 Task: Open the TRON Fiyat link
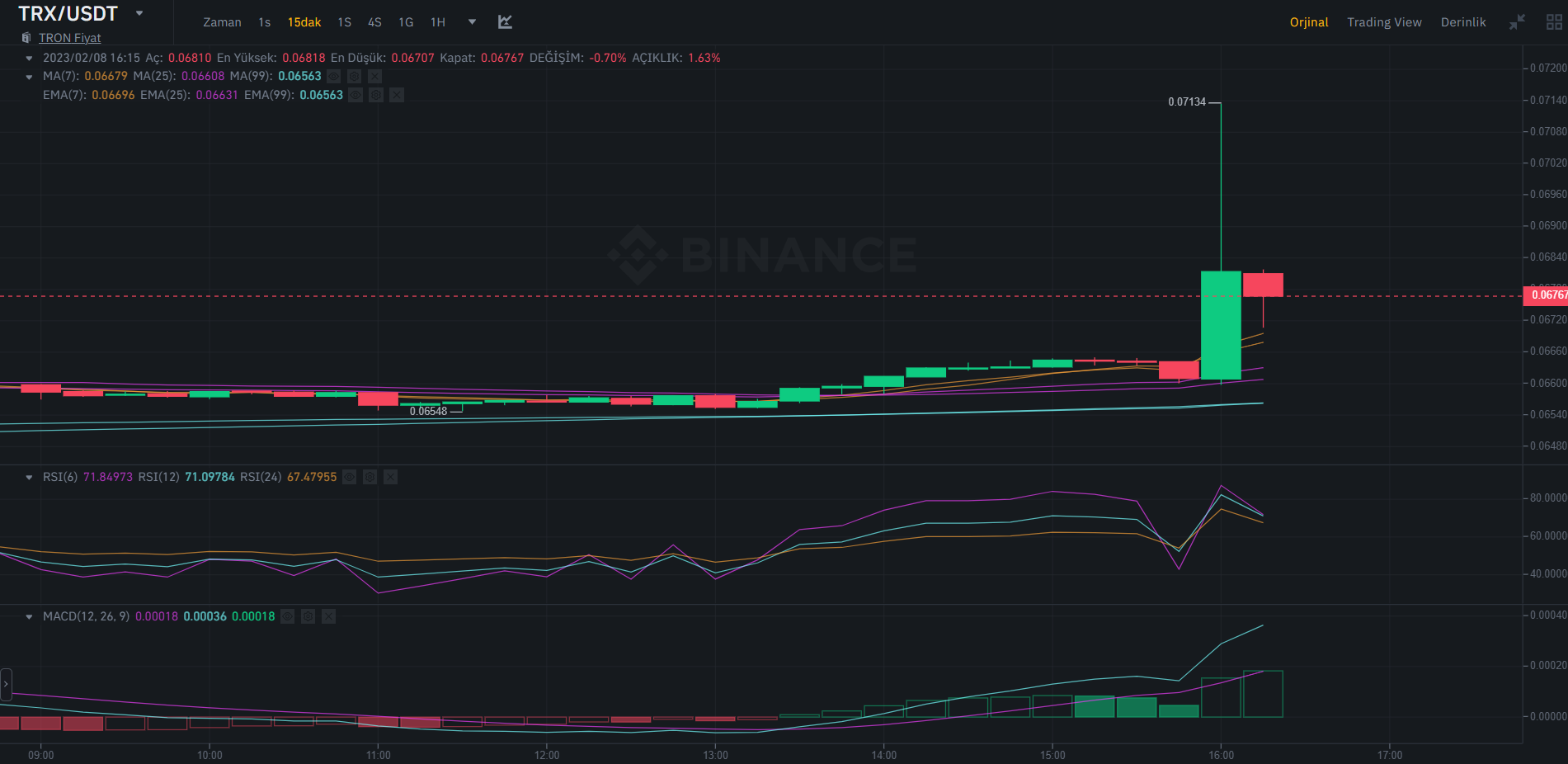(x=70, y=38)
